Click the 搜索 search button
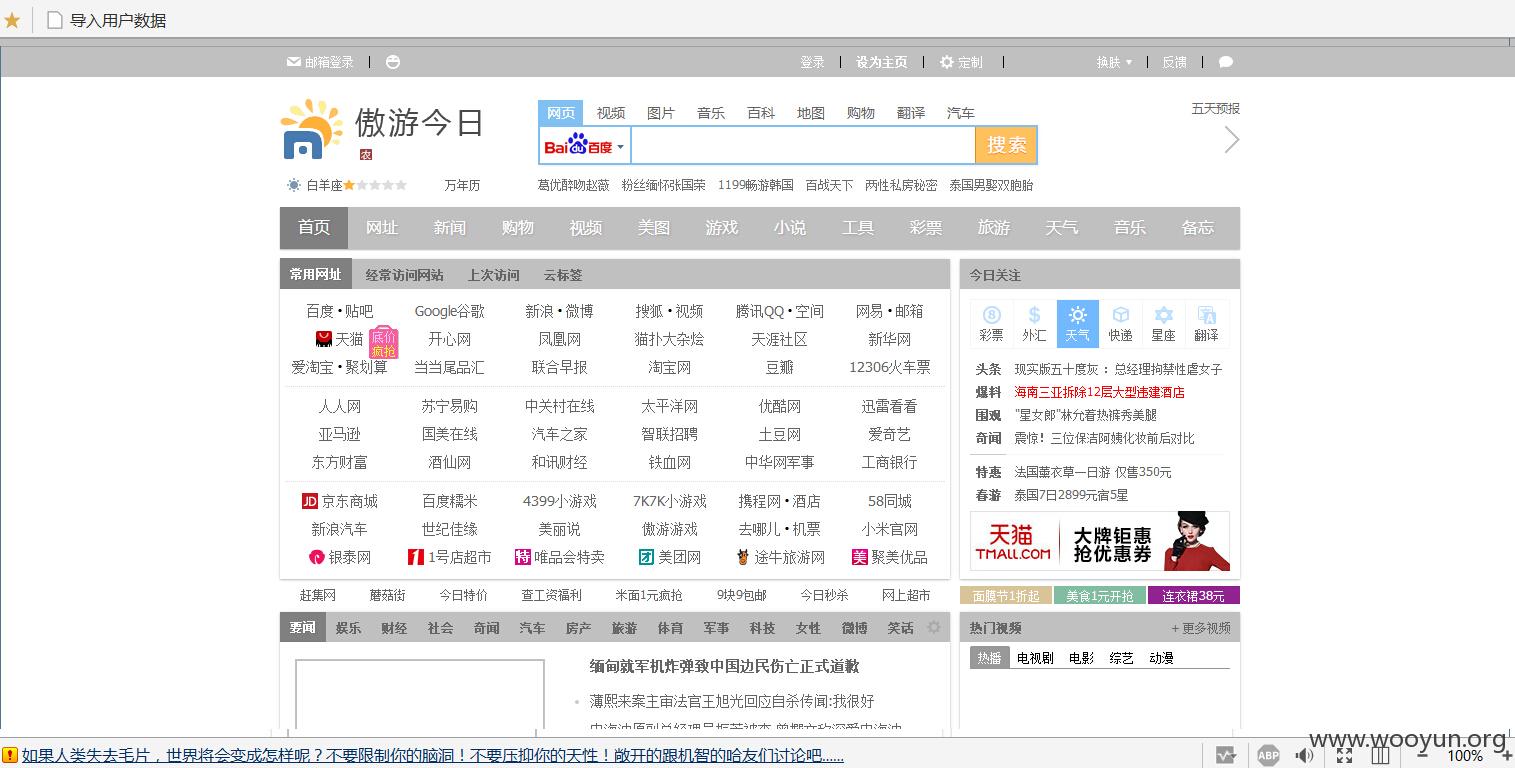 point(1006,146)
